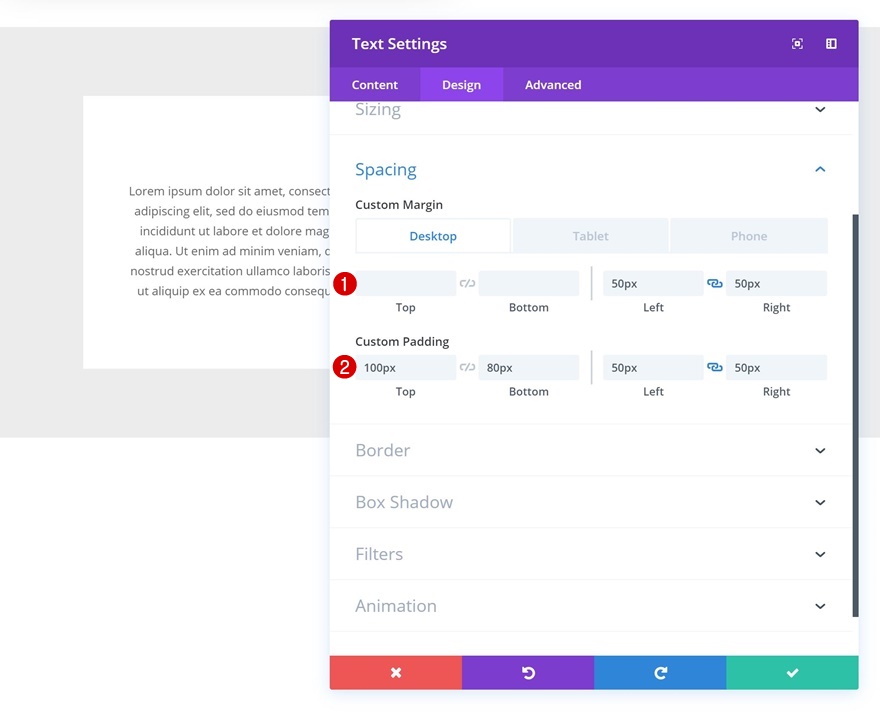Collapse the Spacing section
Screen dimensions: 880x714
[820, 169]
